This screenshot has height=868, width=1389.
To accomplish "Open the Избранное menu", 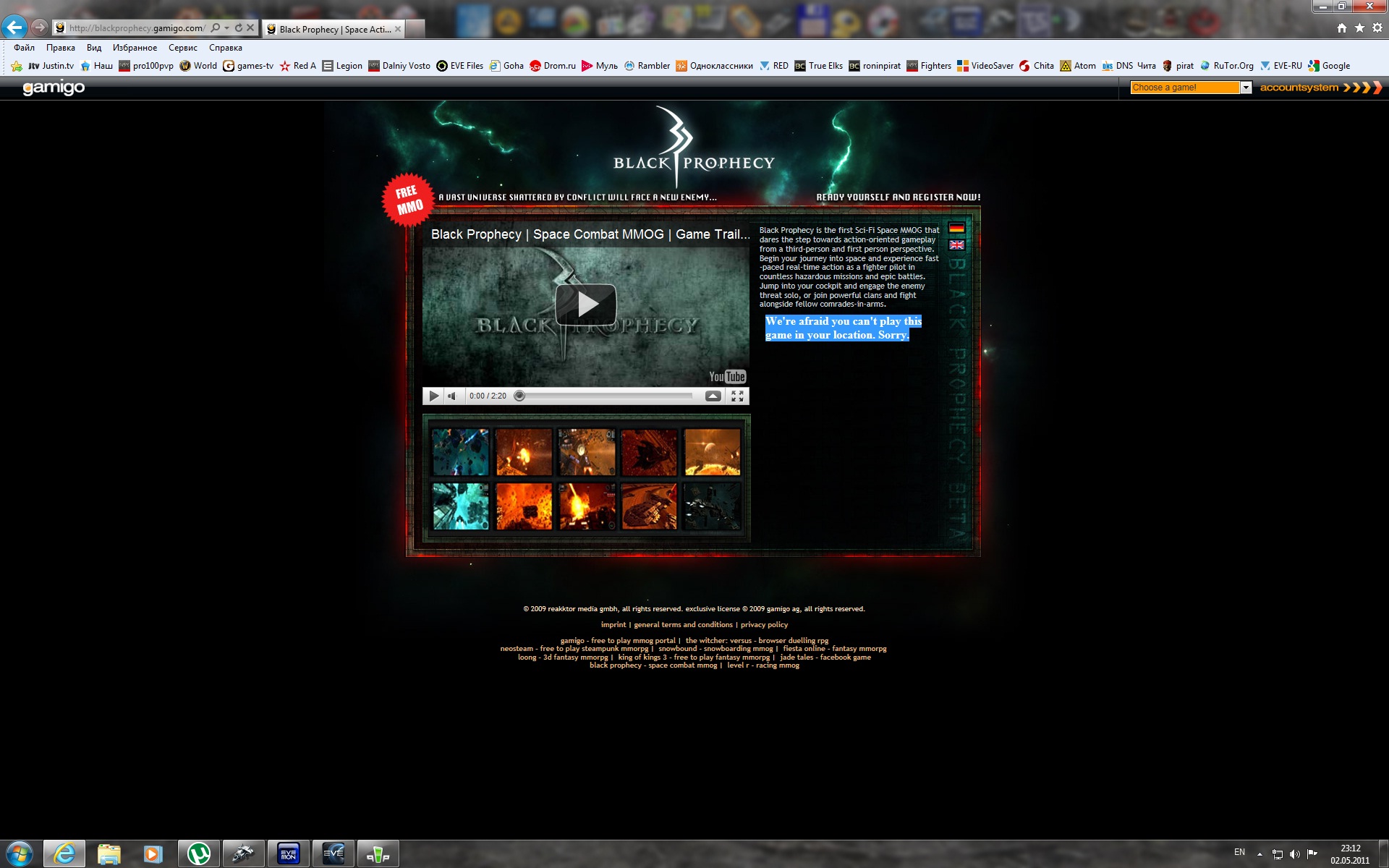I will point(135,48).
